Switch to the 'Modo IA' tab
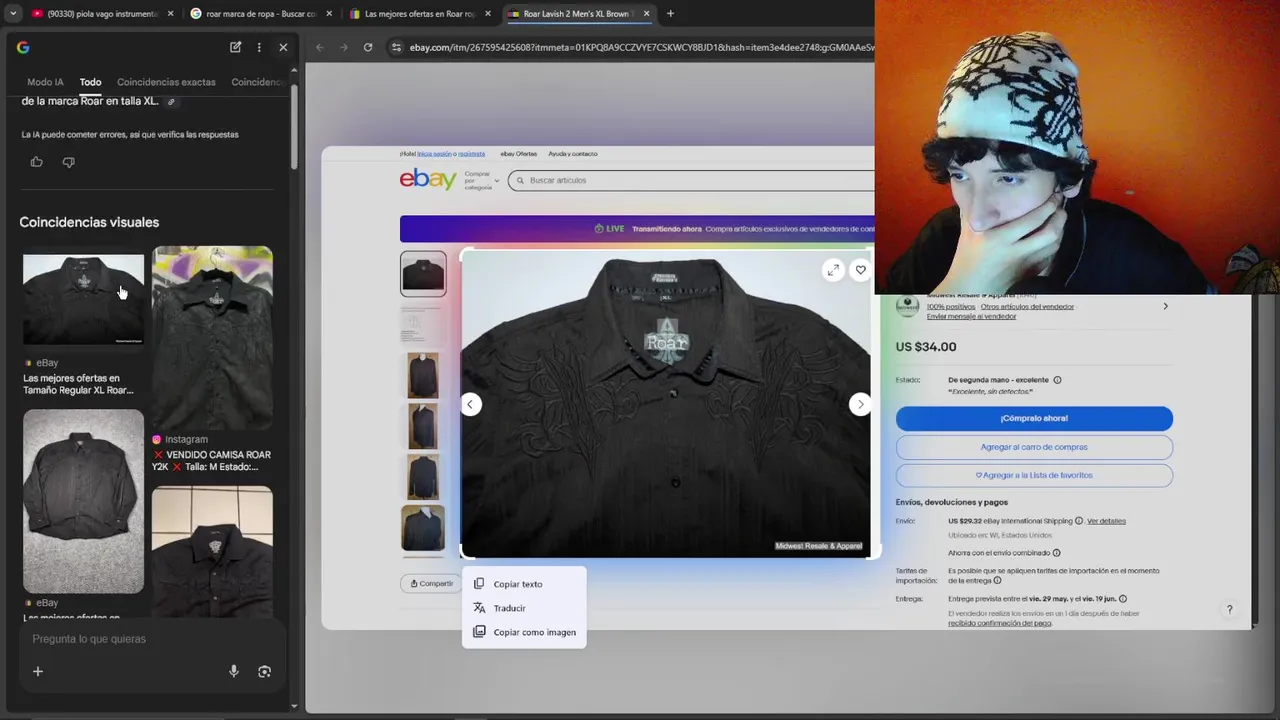 click(45, 82)
